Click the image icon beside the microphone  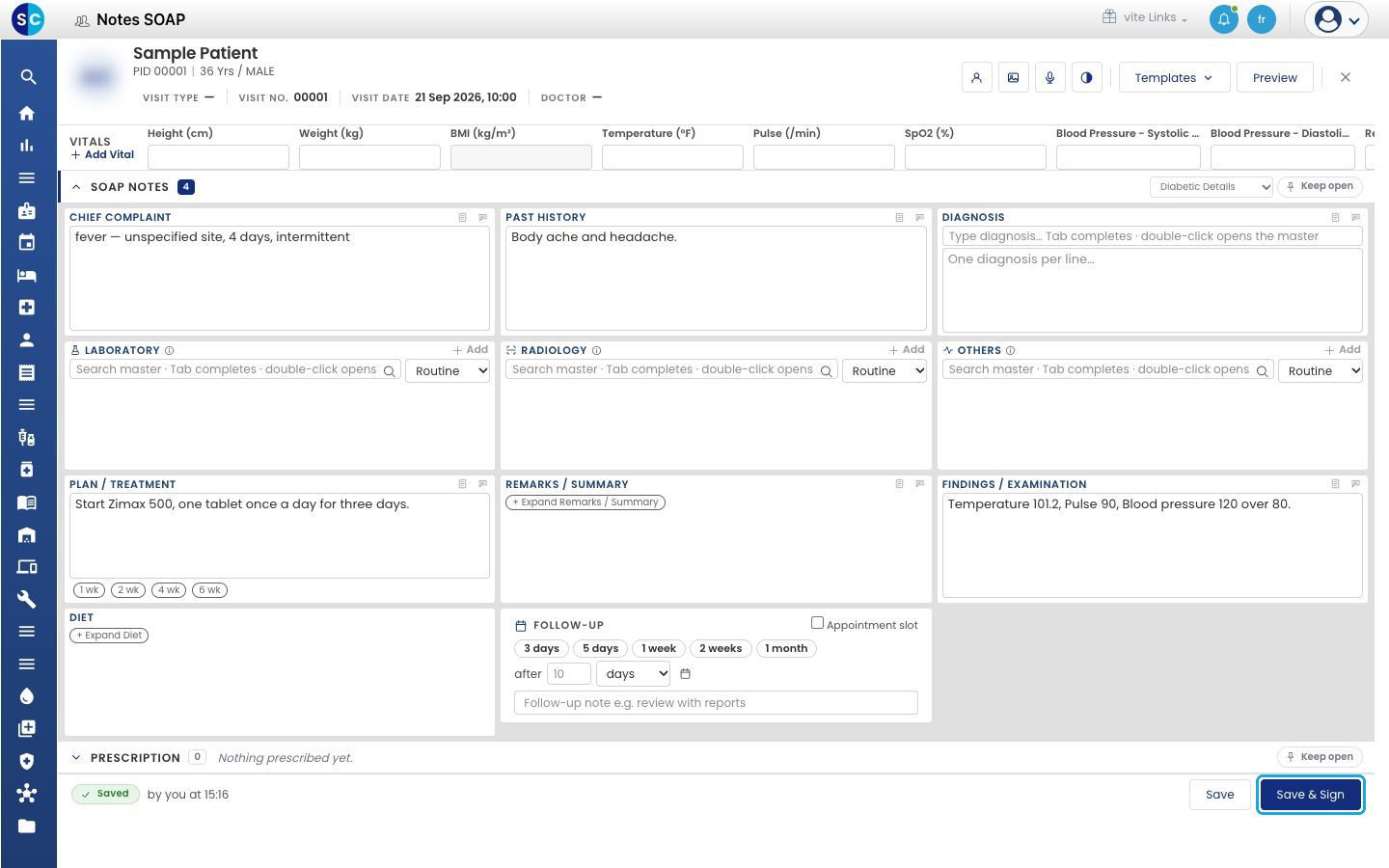(1014, 78)
